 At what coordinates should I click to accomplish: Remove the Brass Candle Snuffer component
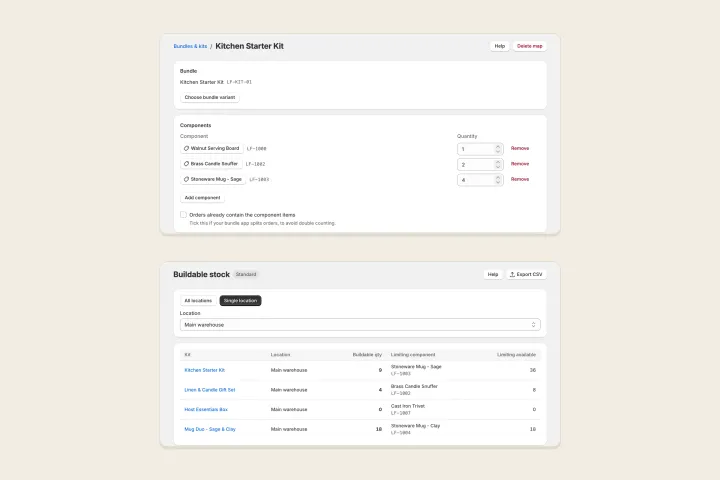520,164
